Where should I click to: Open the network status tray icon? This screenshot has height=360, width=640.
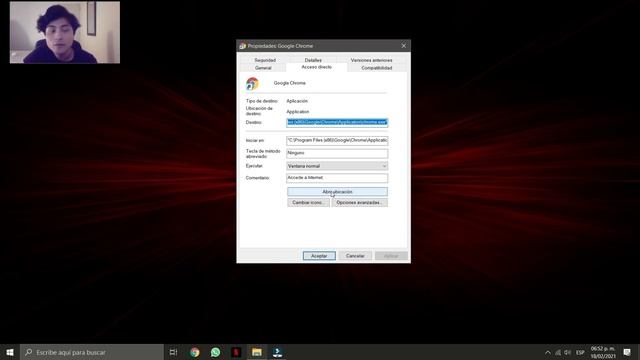[558, 353]
